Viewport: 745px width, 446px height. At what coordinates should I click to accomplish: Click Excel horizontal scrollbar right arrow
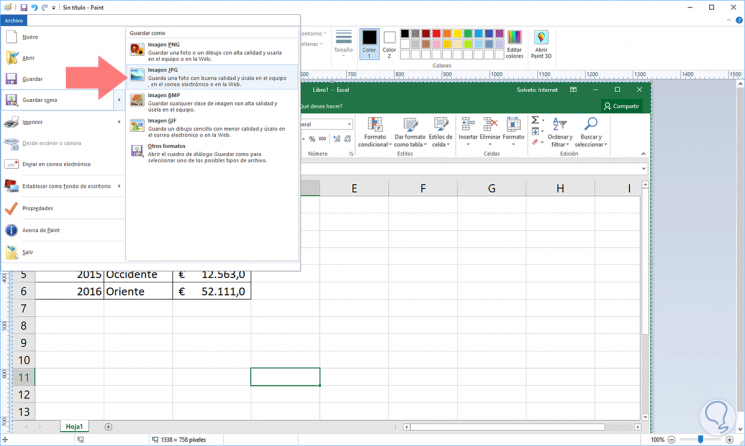(637, 427)
